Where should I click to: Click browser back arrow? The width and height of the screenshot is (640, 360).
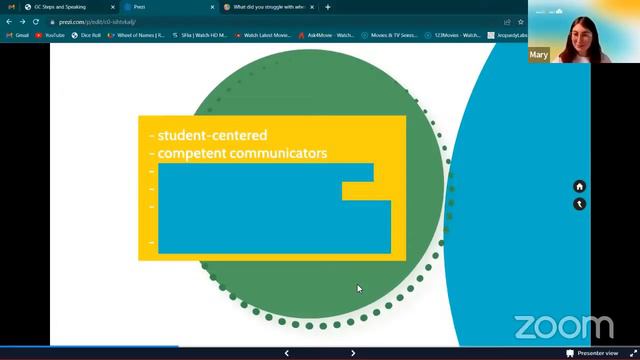click(9, 22)
